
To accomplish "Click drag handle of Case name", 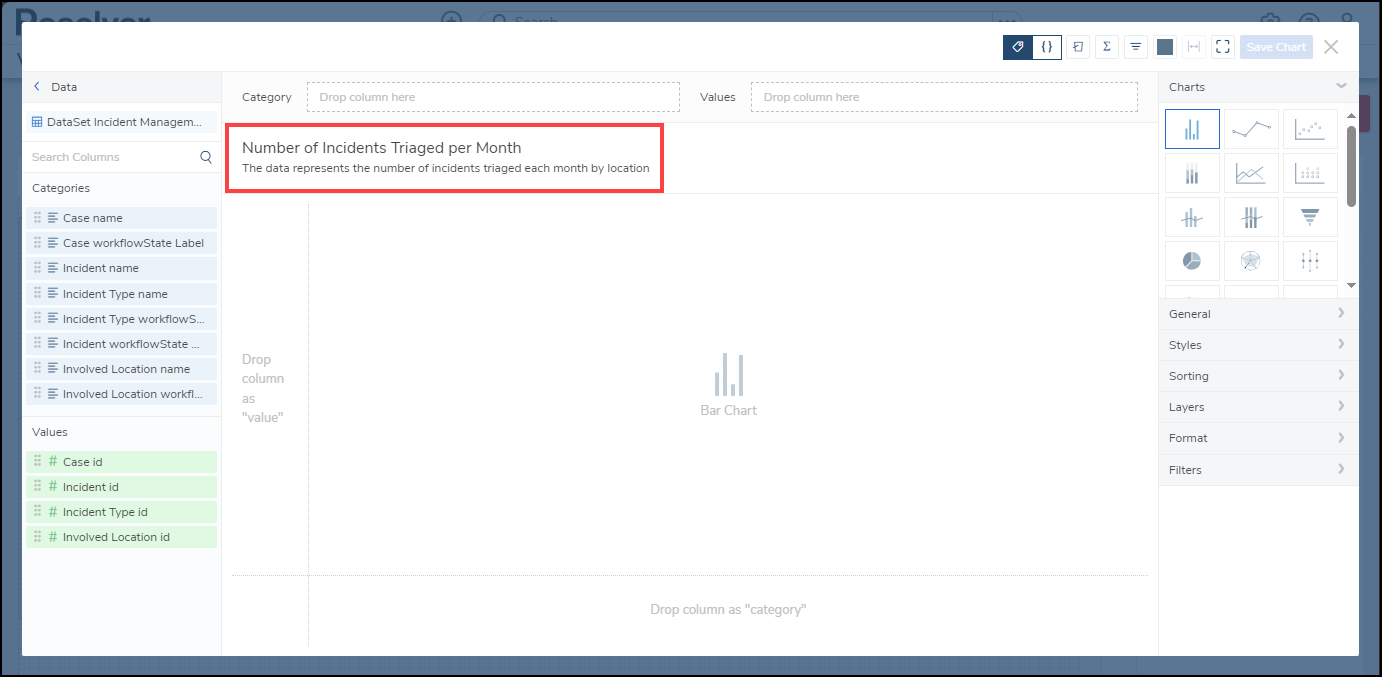I will 37,217.
